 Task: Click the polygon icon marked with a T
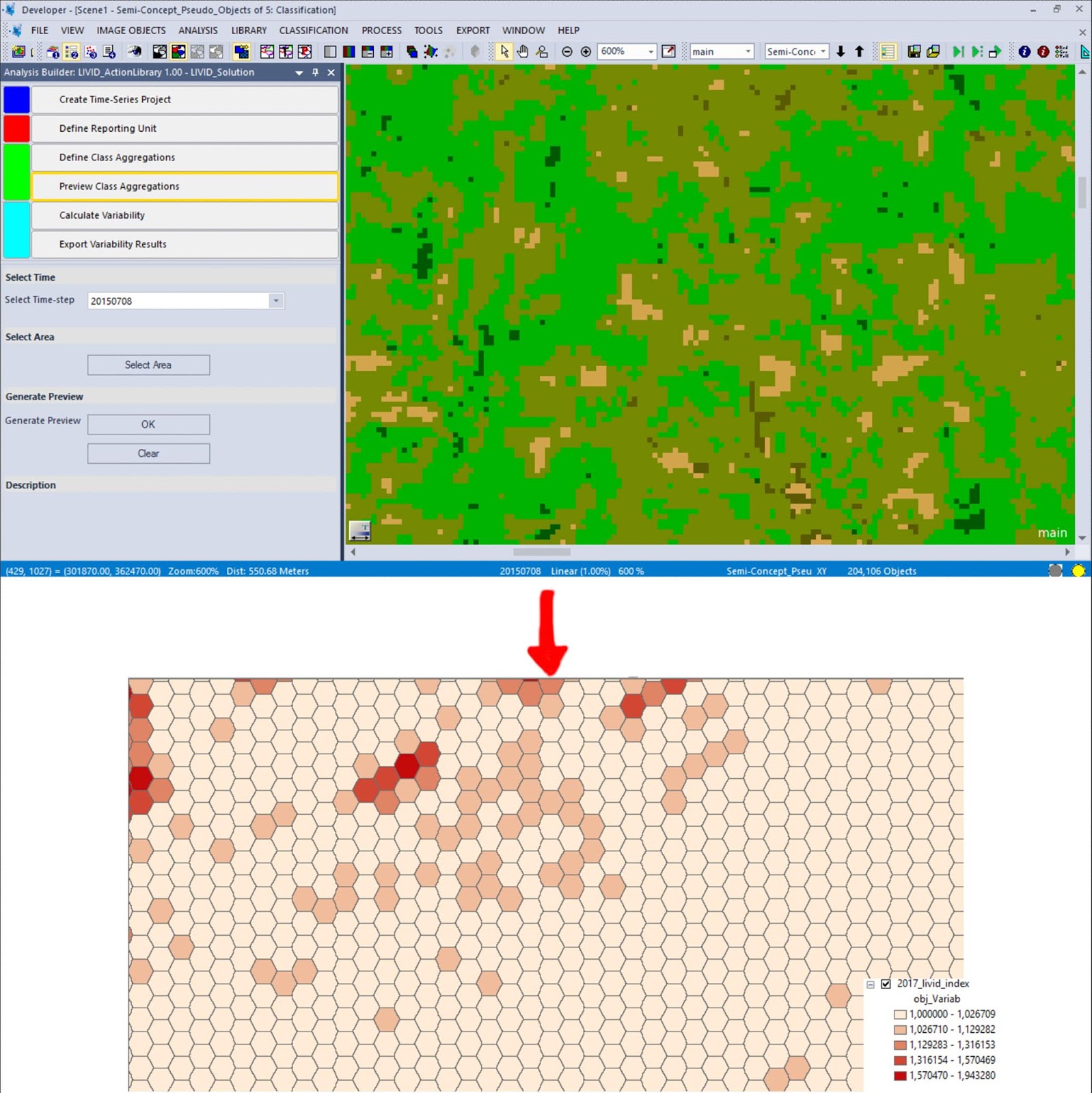click(286, 52)
